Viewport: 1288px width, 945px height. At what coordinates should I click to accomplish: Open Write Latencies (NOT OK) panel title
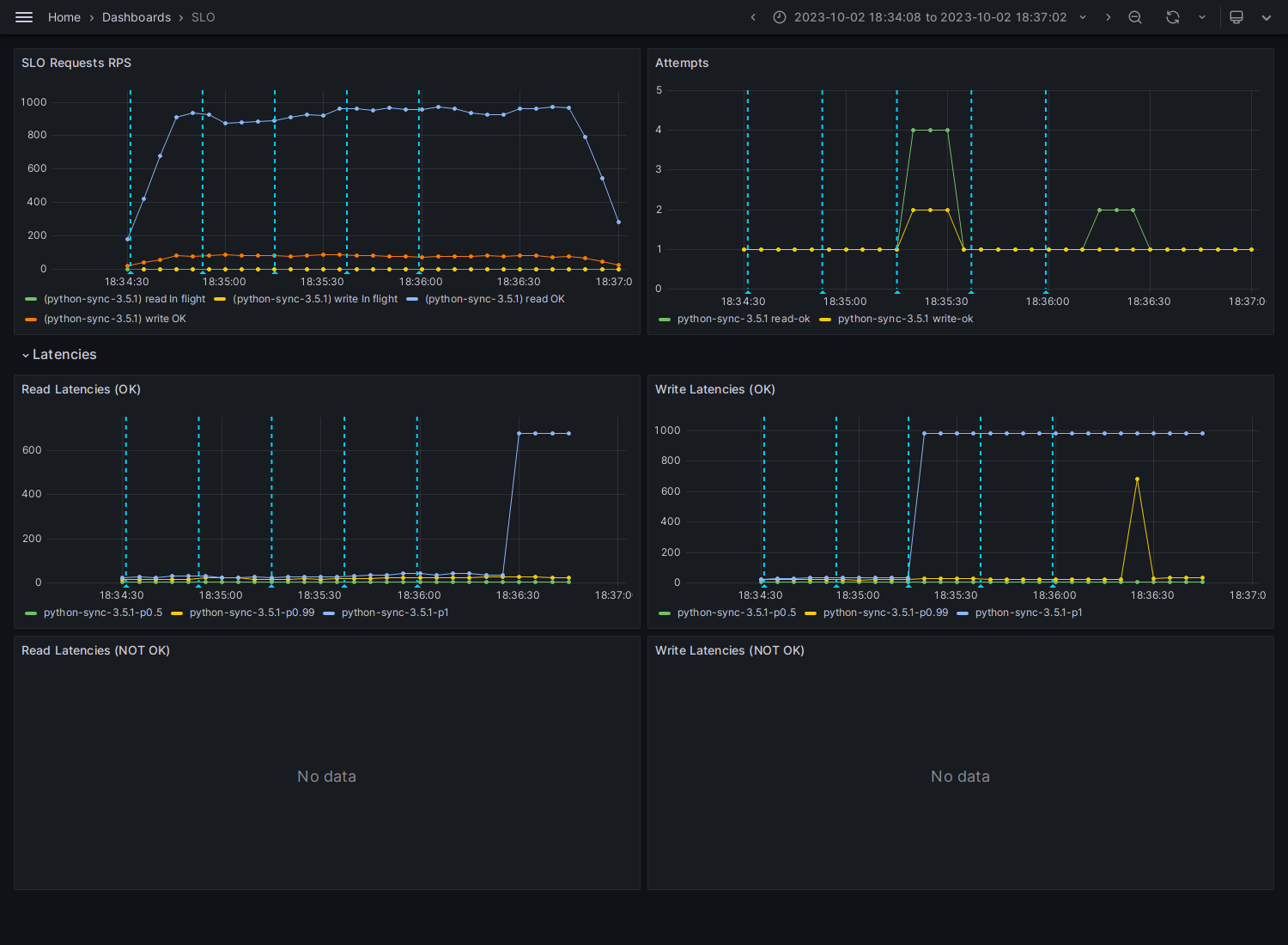coord(730,650)
